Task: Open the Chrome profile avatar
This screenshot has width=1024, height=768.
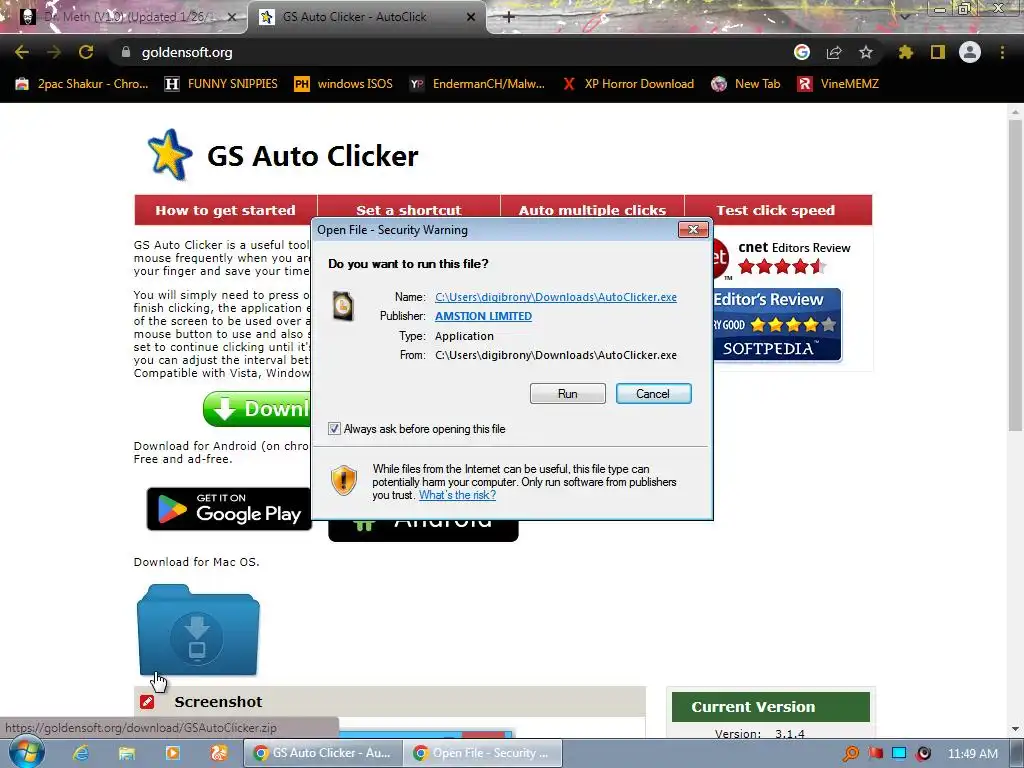Action: pos(970,52)
